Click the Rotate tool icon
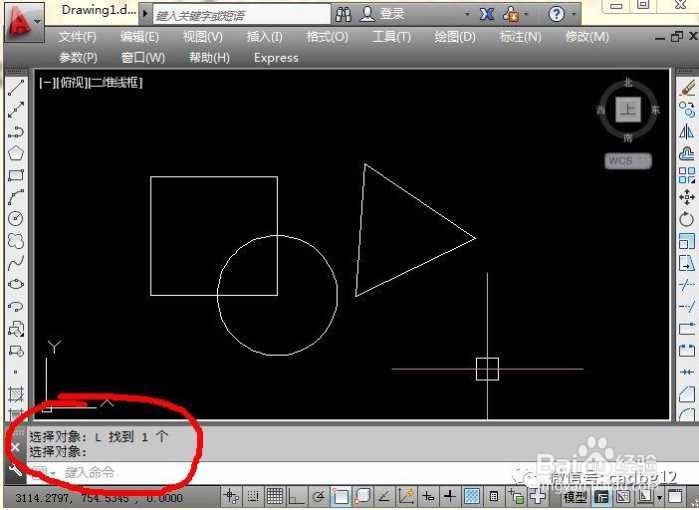This screenshot has width=699, height=510. click(x=687, y=219)
